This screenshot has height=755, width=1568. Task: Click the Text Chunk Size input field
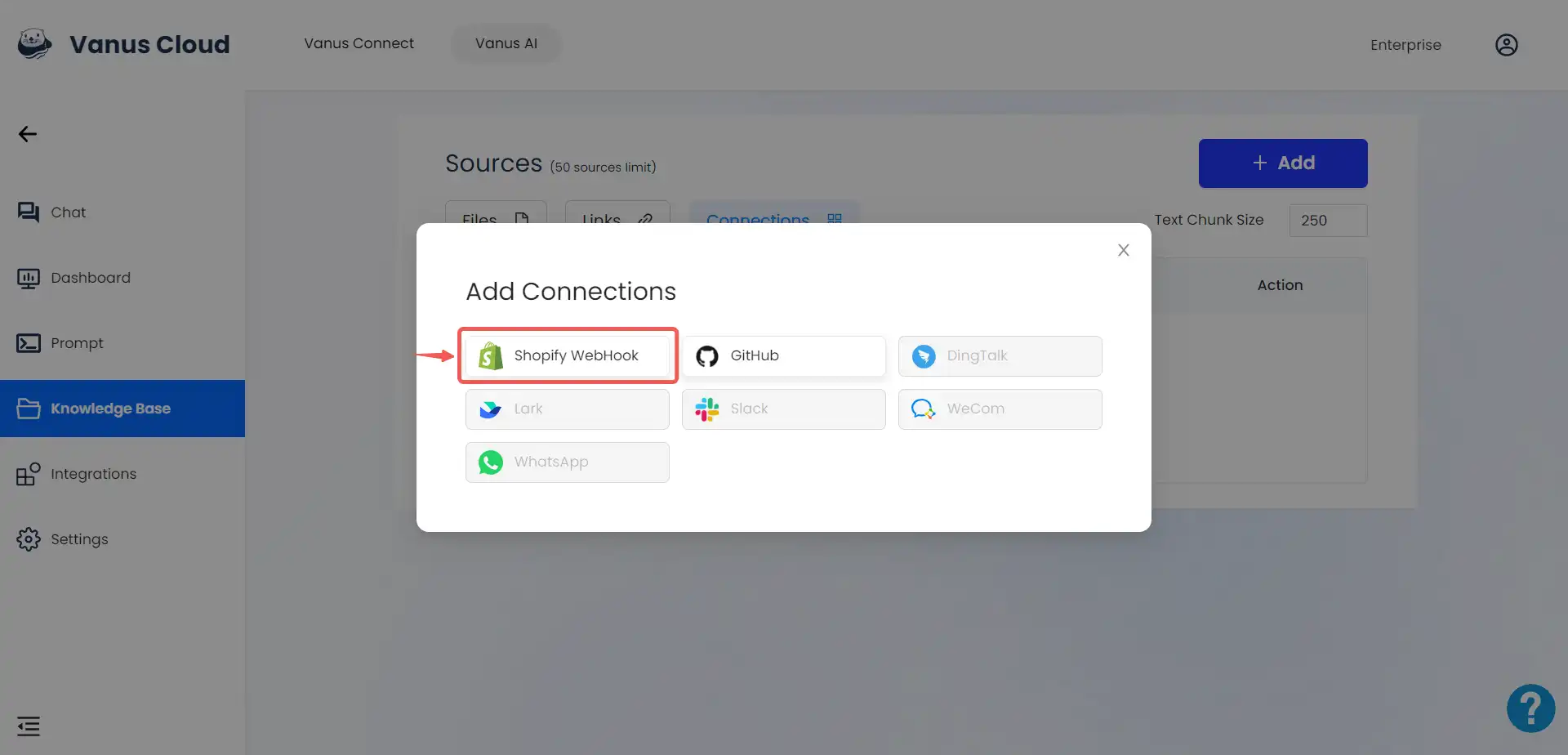point(1328,221)
